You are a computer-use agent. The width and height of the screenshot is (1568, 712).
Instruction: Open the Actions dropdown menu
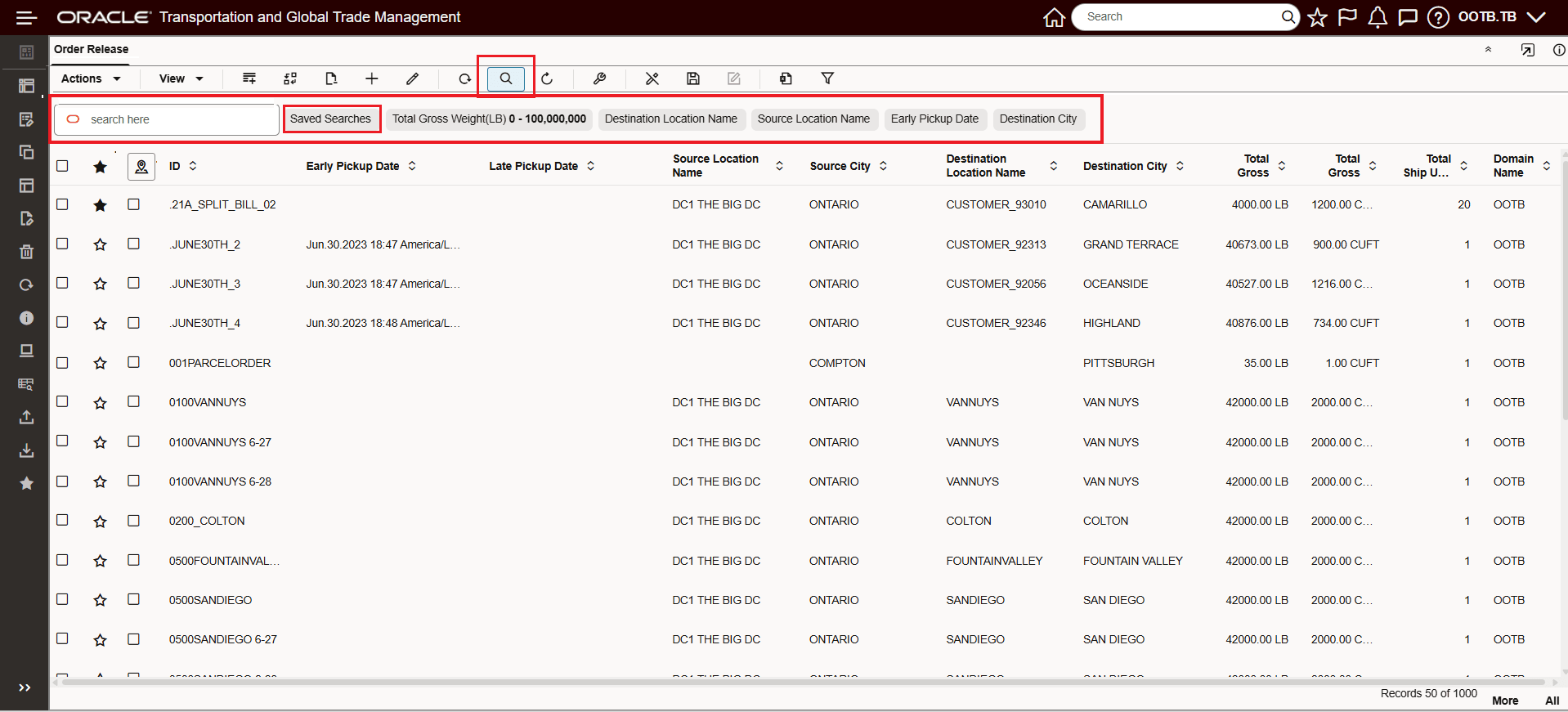tap(90, 78)
